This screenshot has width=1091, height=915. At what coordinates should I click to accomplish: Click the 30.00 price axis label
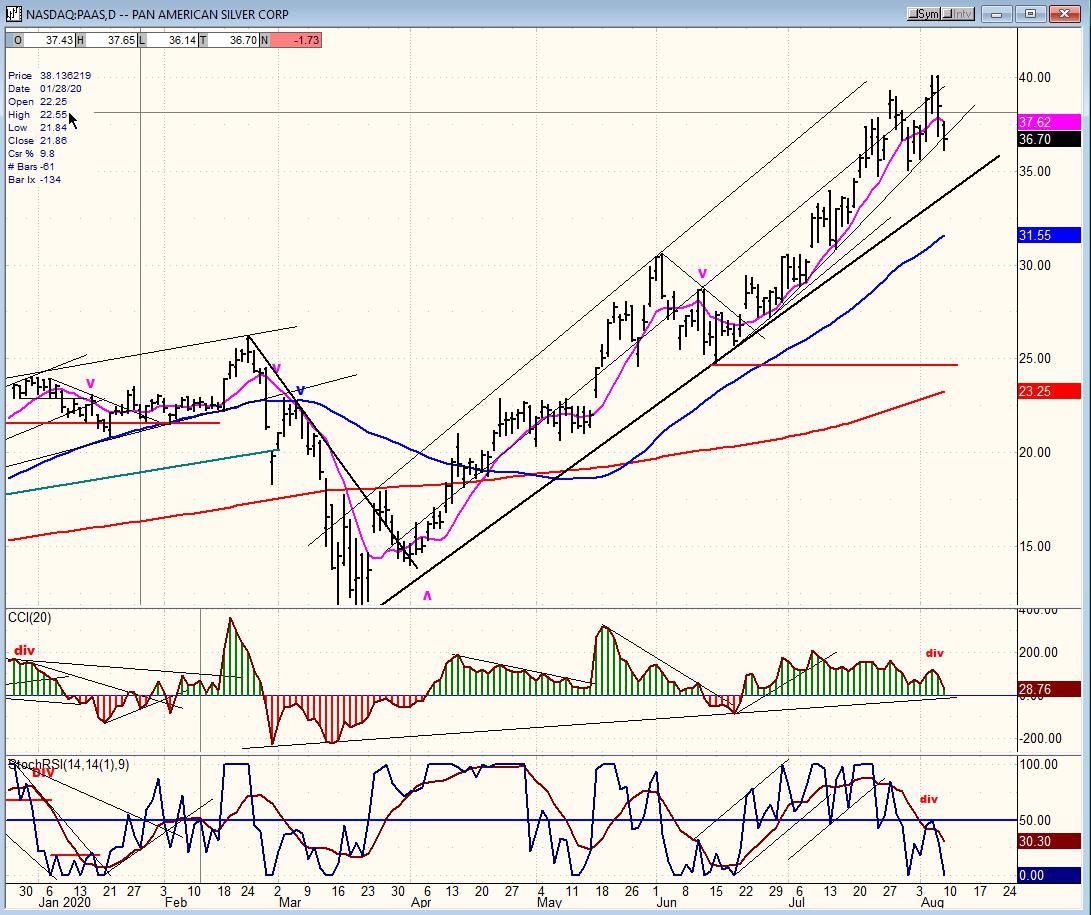pos(1035,265)
